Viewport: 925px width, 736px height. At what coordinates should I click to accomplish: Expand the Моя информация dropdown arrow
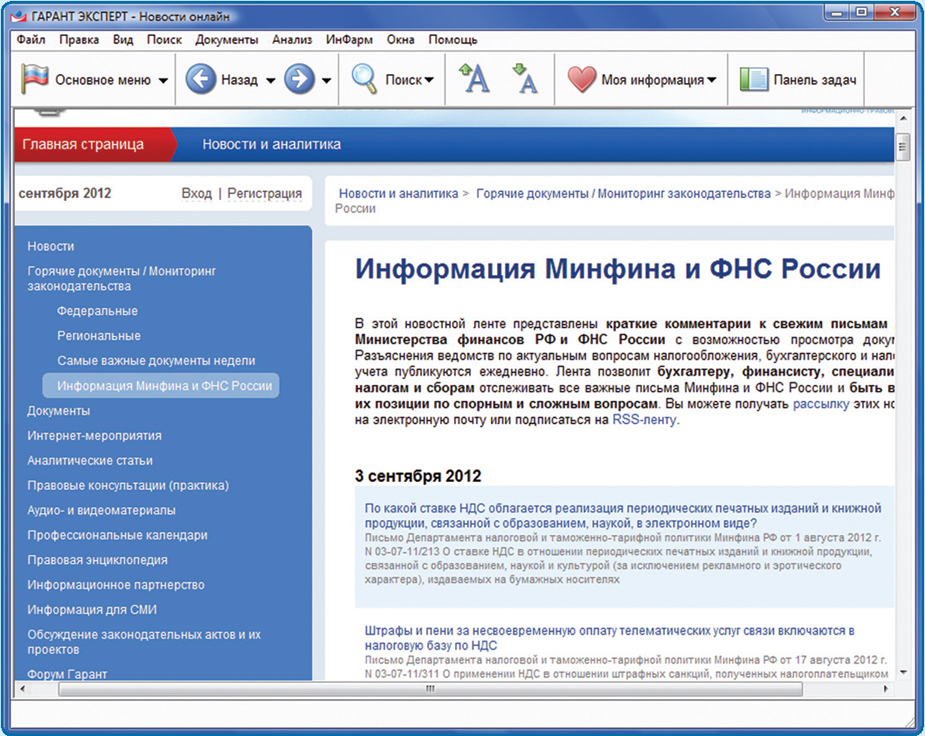[711, 81]
